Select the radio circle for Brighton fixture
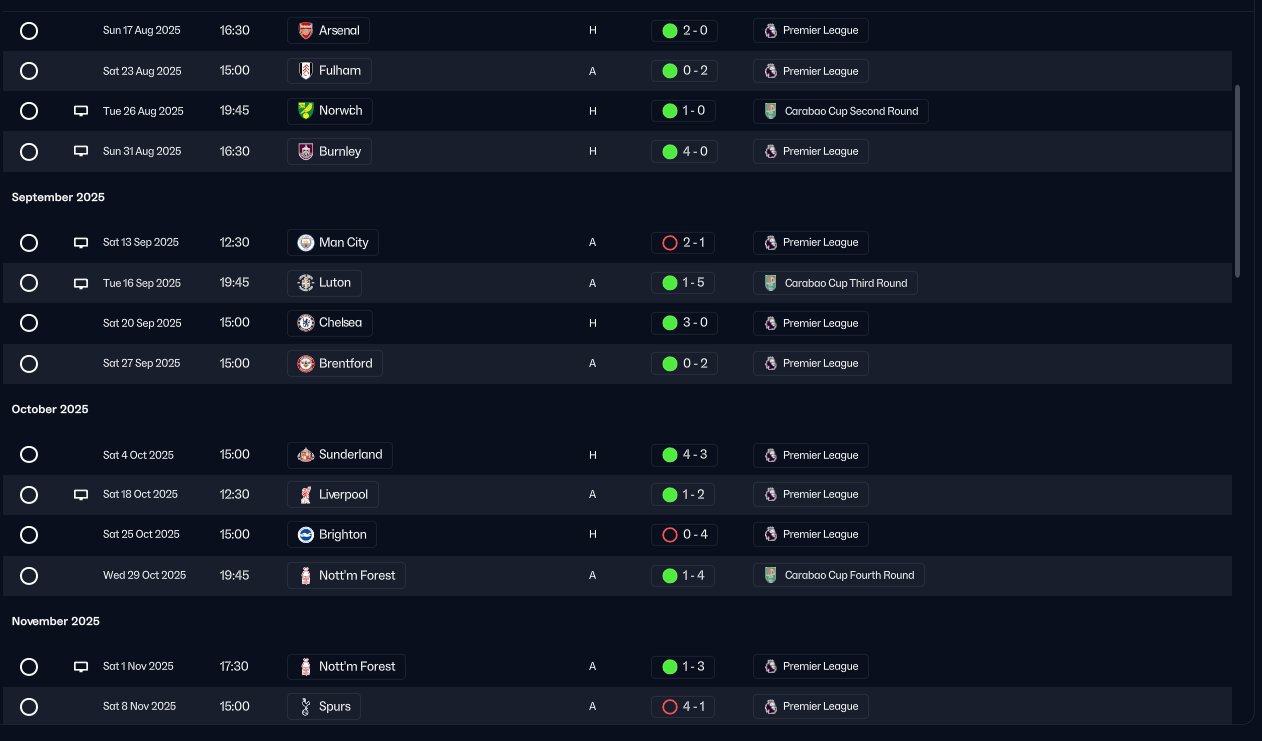The width and height of the screenshot is (1262, 741). 29,535
